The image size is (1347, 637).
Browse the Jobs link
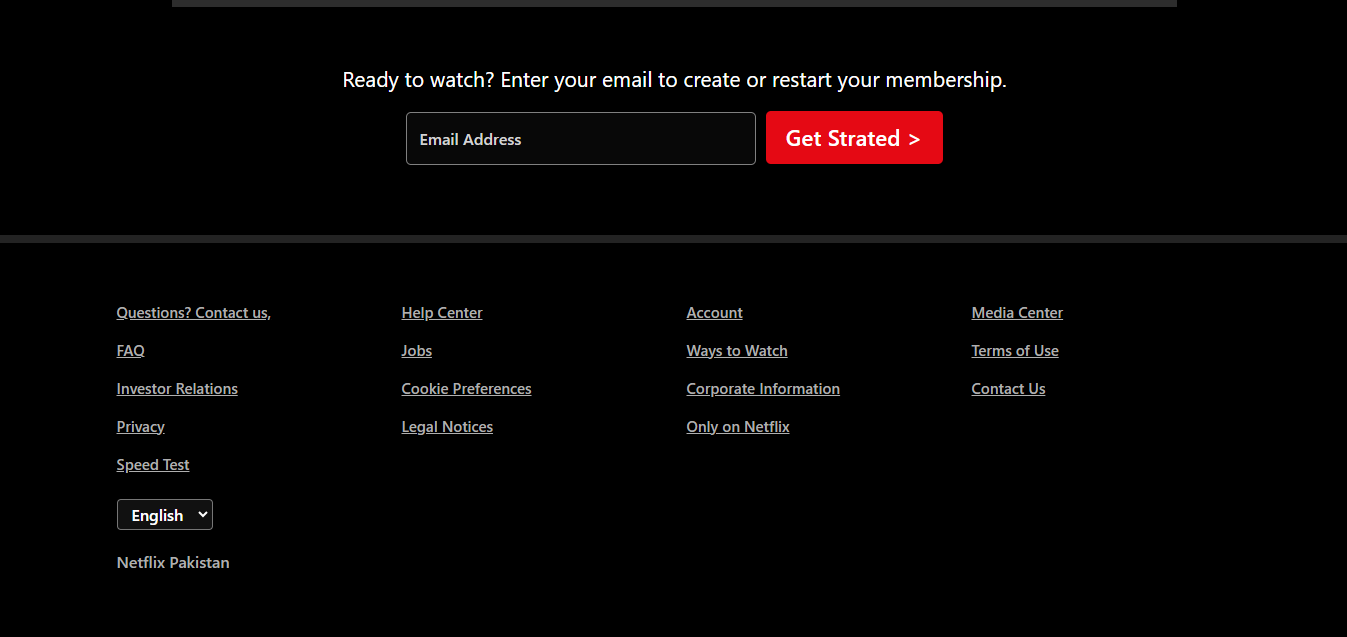coord(417,351)
